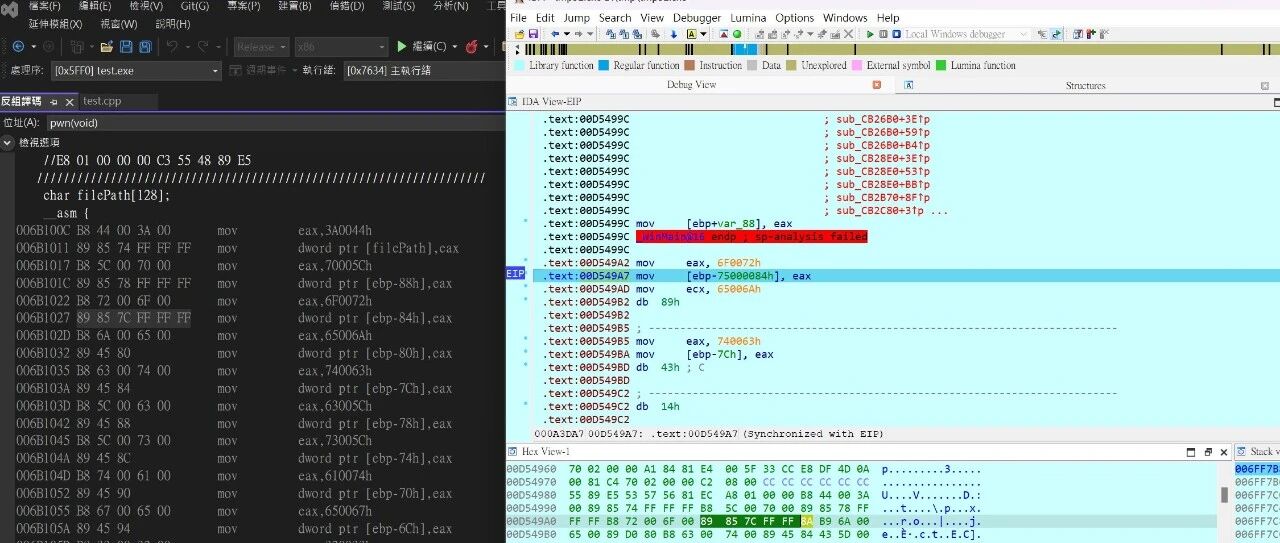The width and height of the screenshot is (1280, 543).
Task: Click Visual Studio undo arrow
Action: pos(172,47)
